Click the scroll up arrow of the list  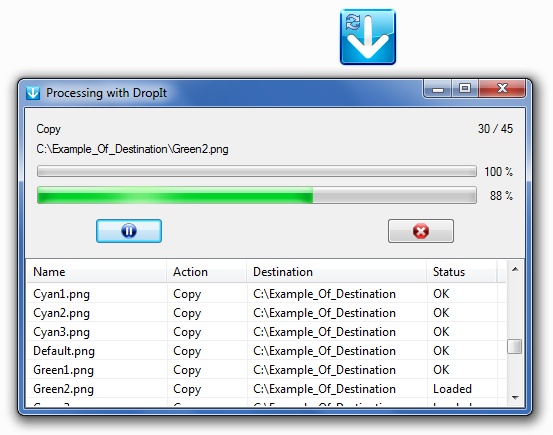pyautogui.click(x=515, y=270)
